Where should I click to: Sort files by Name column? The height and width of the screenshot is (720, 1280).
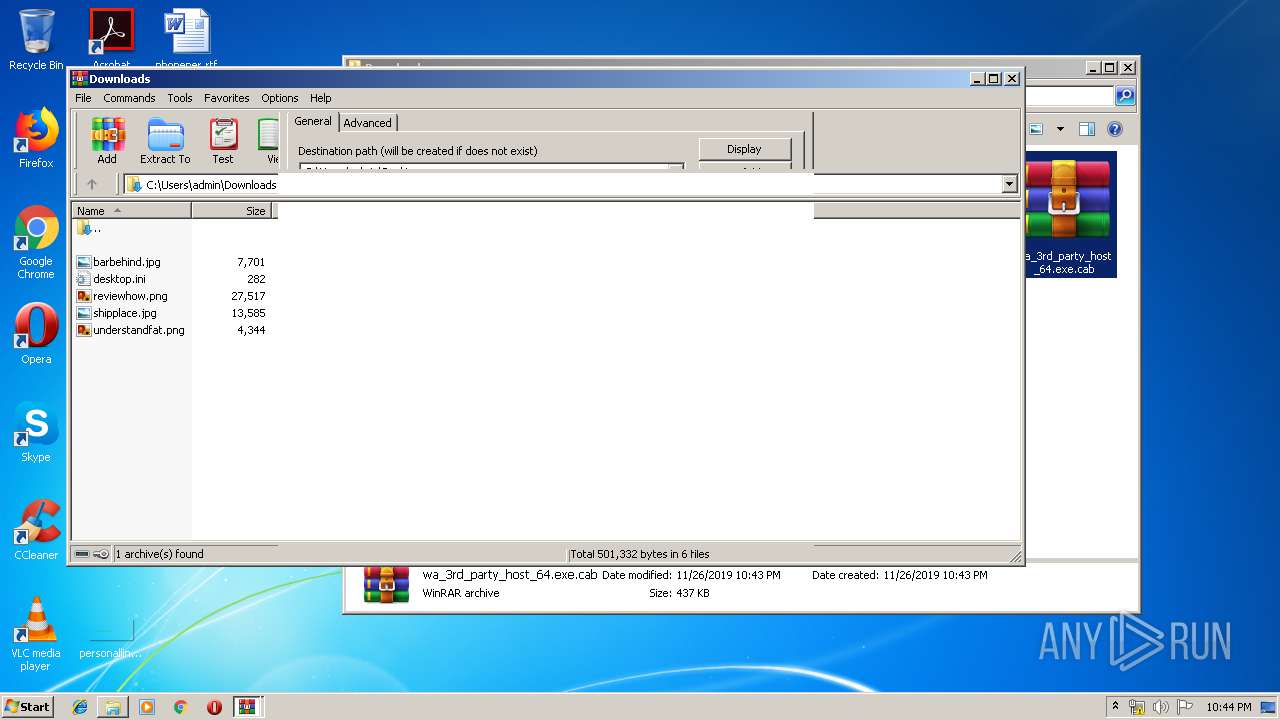[x=131, y=211]
